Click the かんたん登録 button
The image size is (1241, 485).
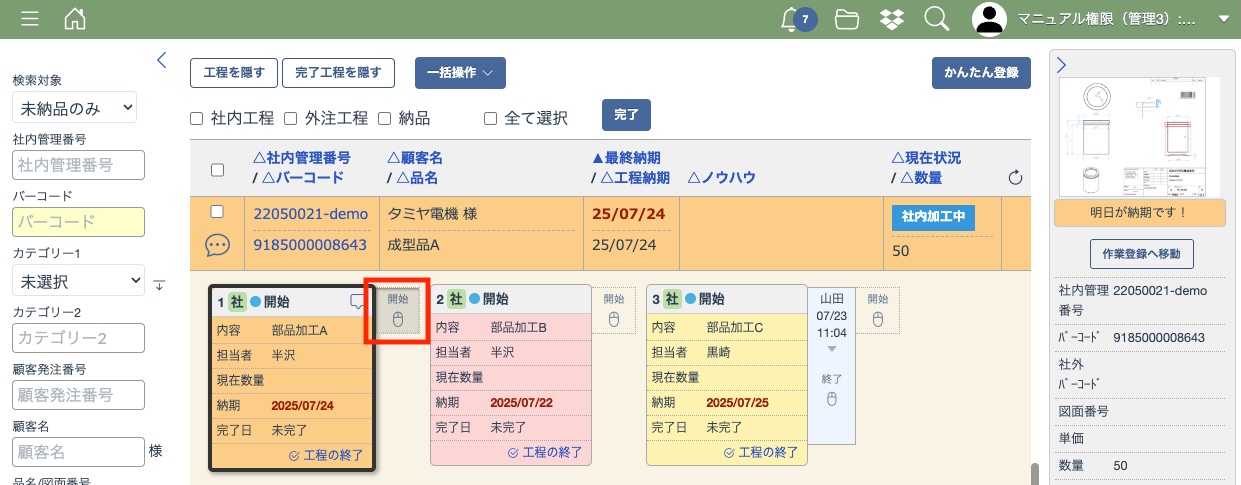[980, 73]
